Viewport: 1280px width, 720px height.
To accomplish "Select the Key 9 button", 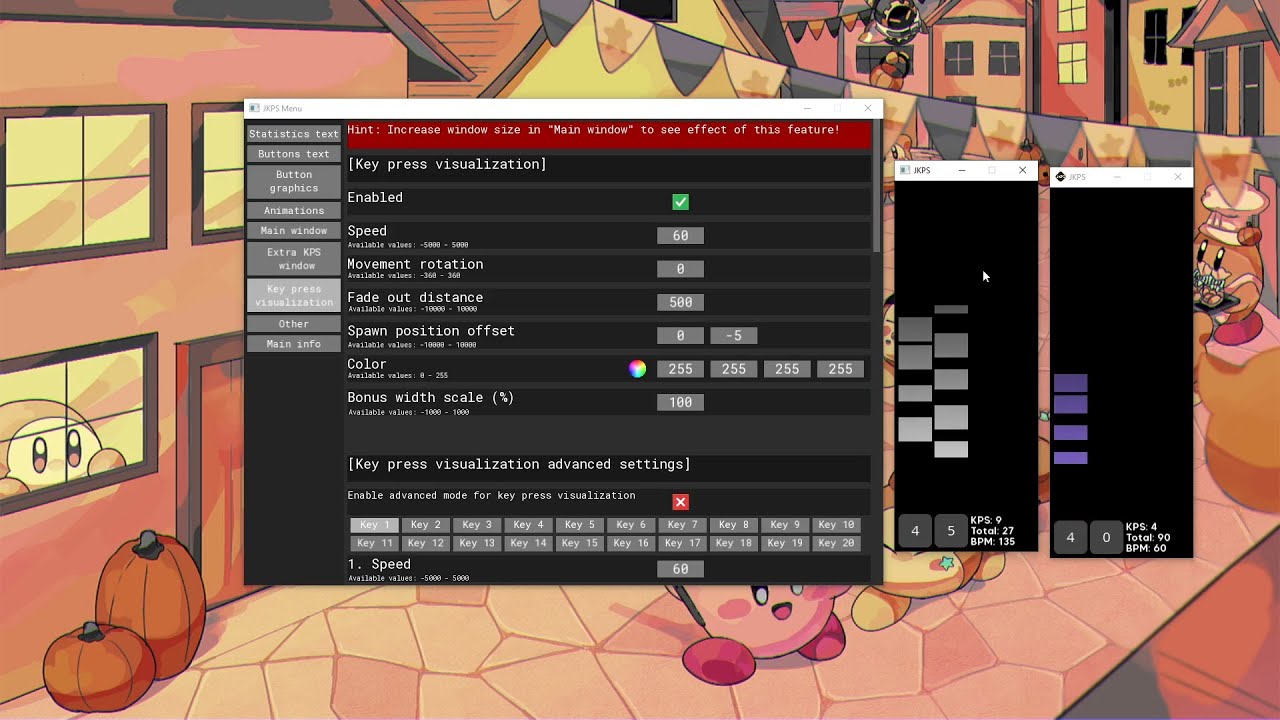I will click(x=785, y=525).
